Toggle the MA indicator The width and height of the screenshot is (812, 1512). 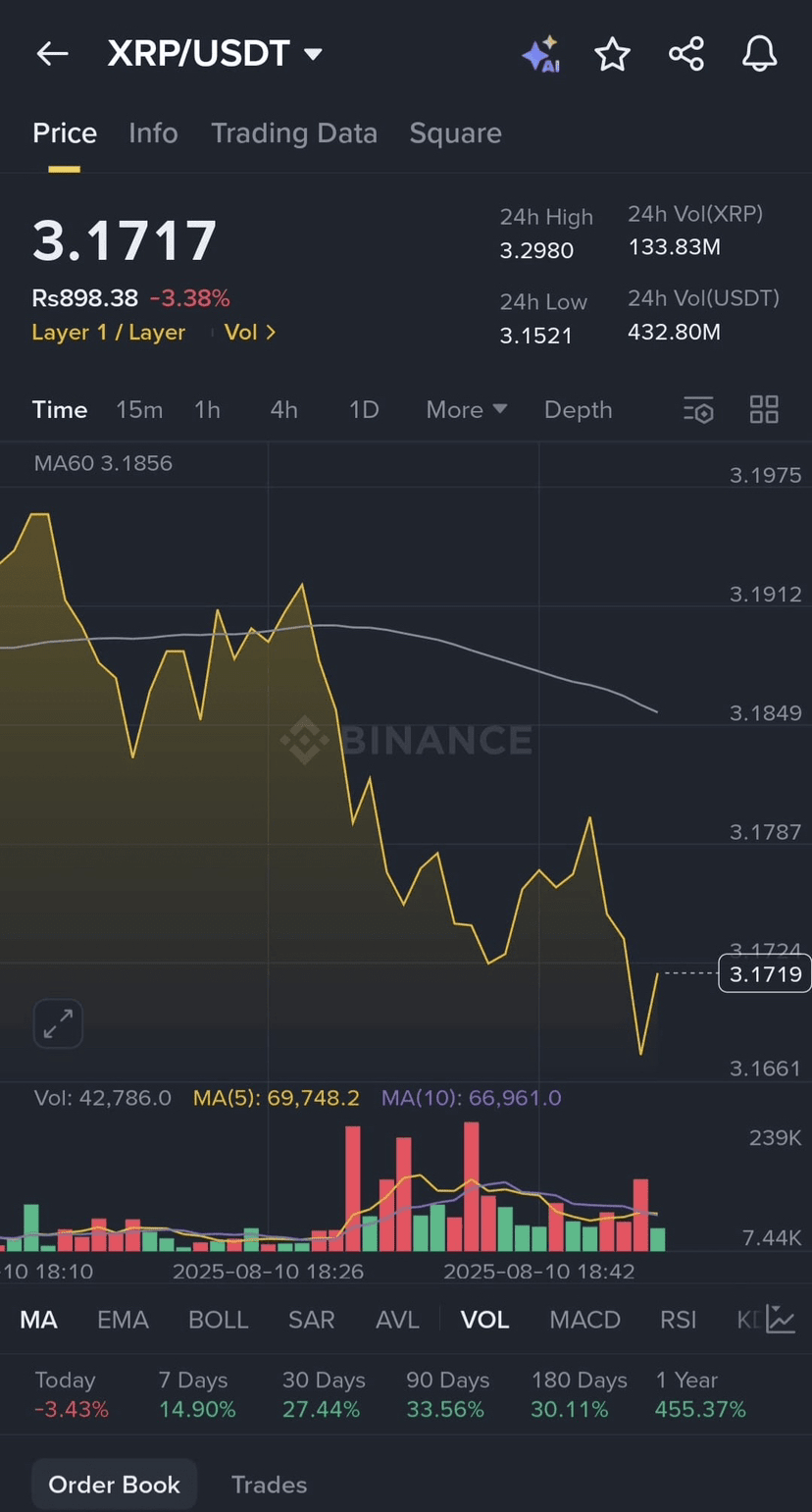pos(39,1320)
